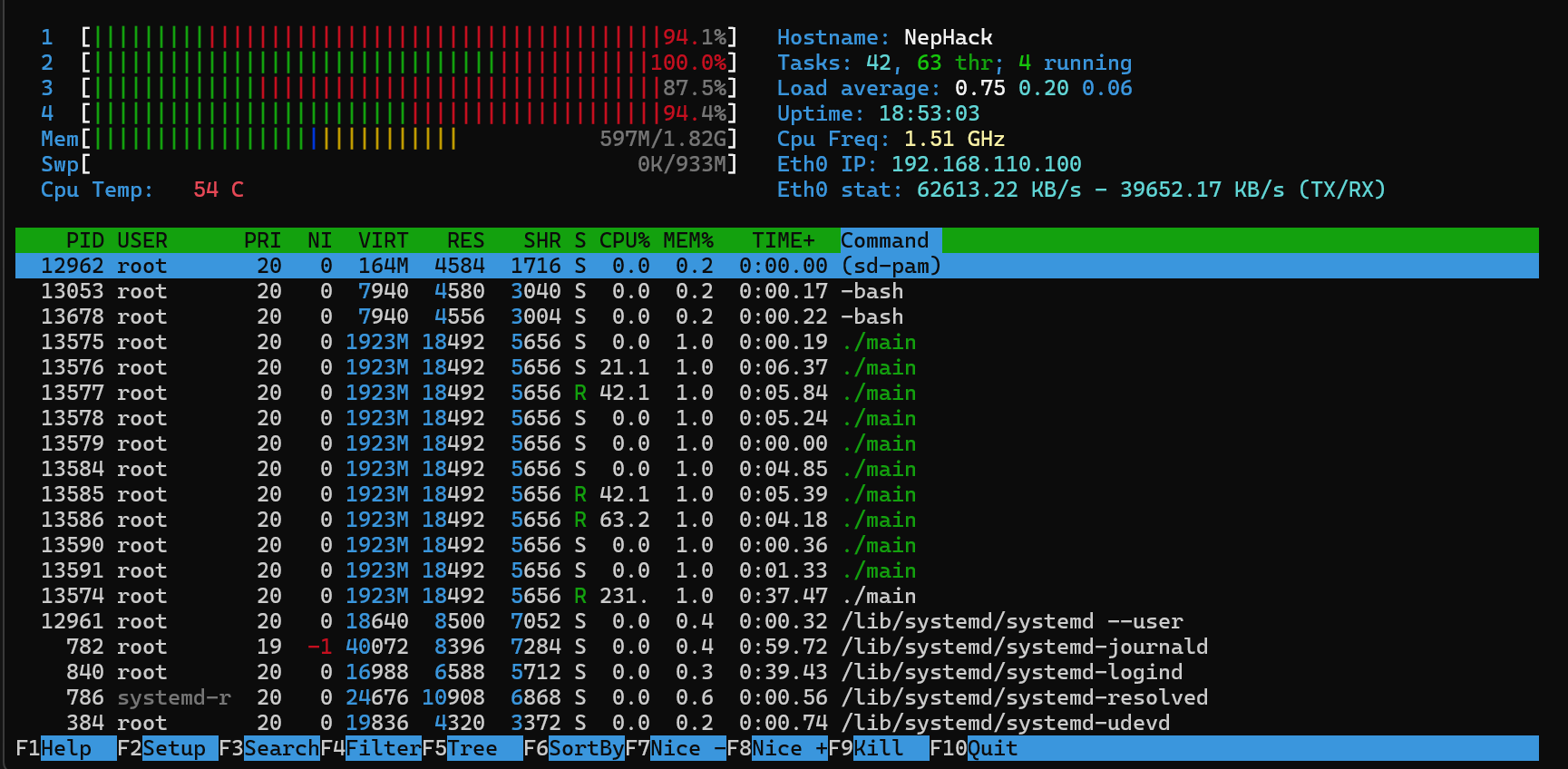
Task: Select process 13678 -bash row
Action: point(777,316)
